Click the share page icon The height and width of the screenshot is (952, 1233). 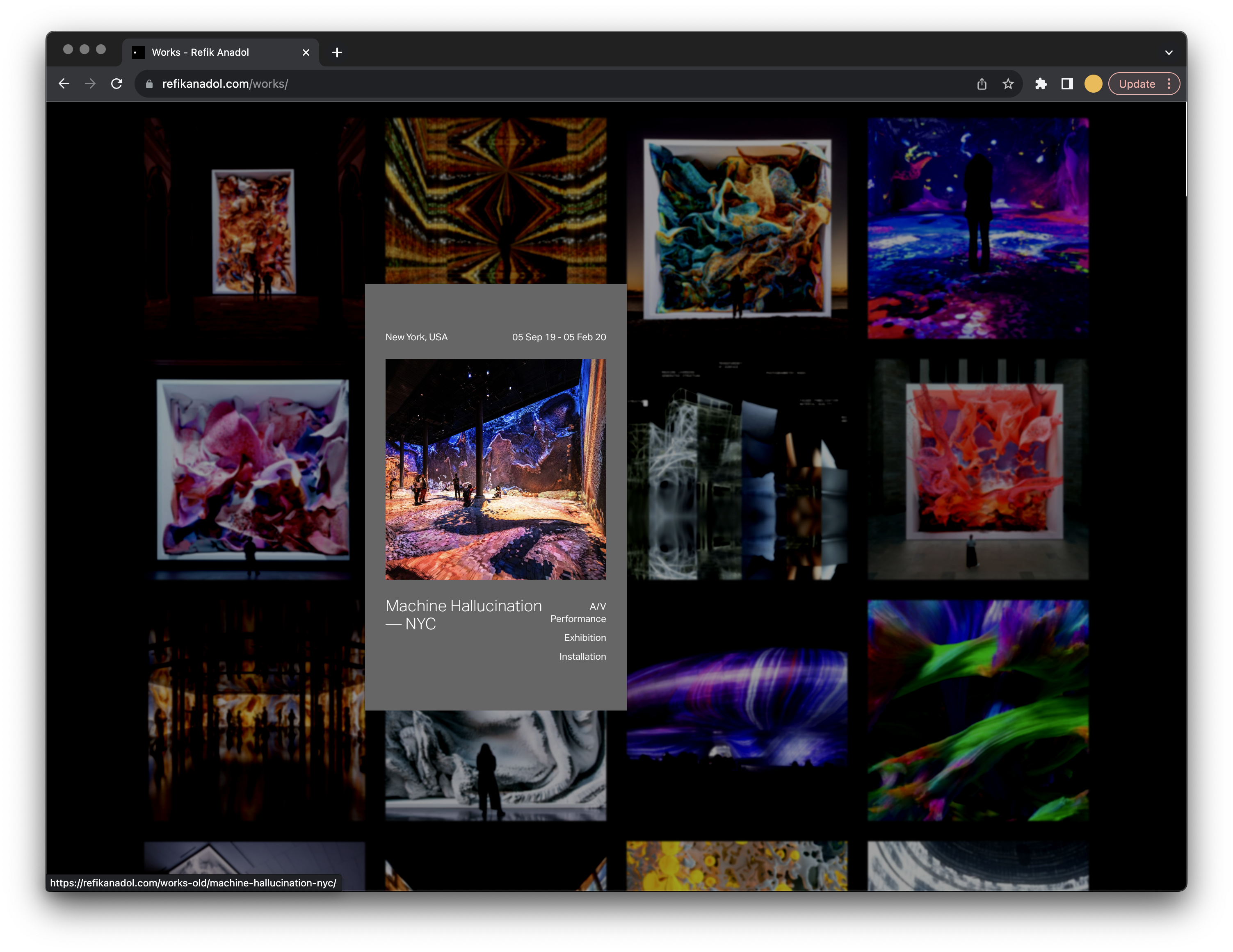click(982, 84)
